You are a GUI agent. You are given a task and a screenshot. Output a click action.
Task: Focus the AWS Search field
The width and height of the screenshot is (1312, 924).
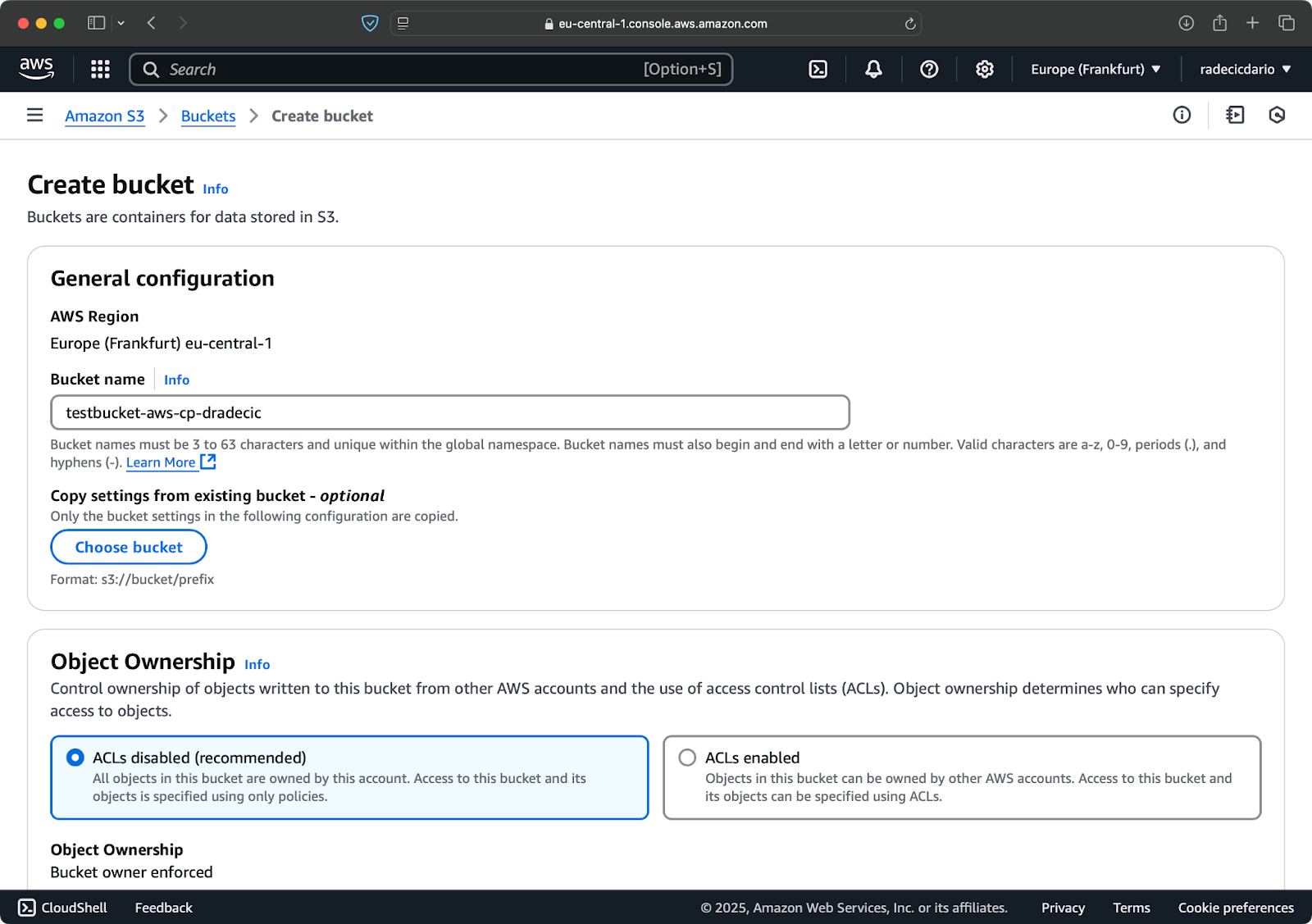(431, 69)
